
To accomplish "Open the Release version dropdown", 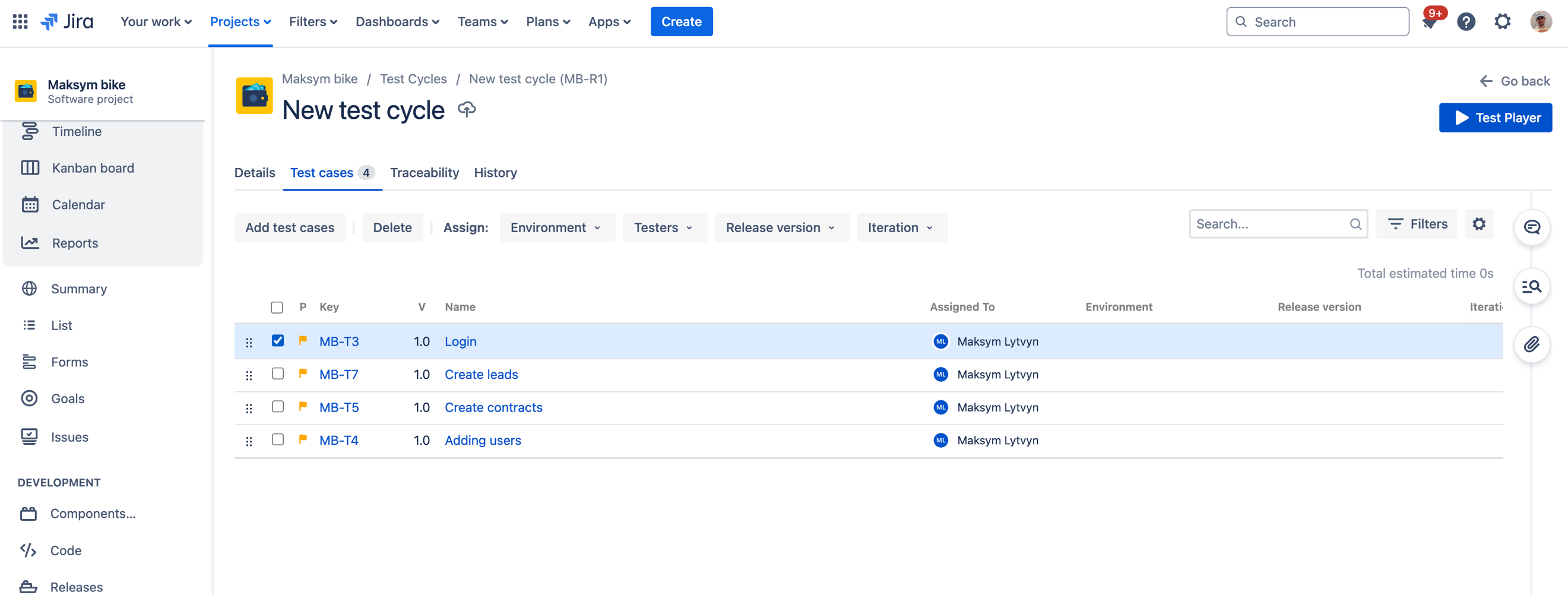I will tap(780, 228).
